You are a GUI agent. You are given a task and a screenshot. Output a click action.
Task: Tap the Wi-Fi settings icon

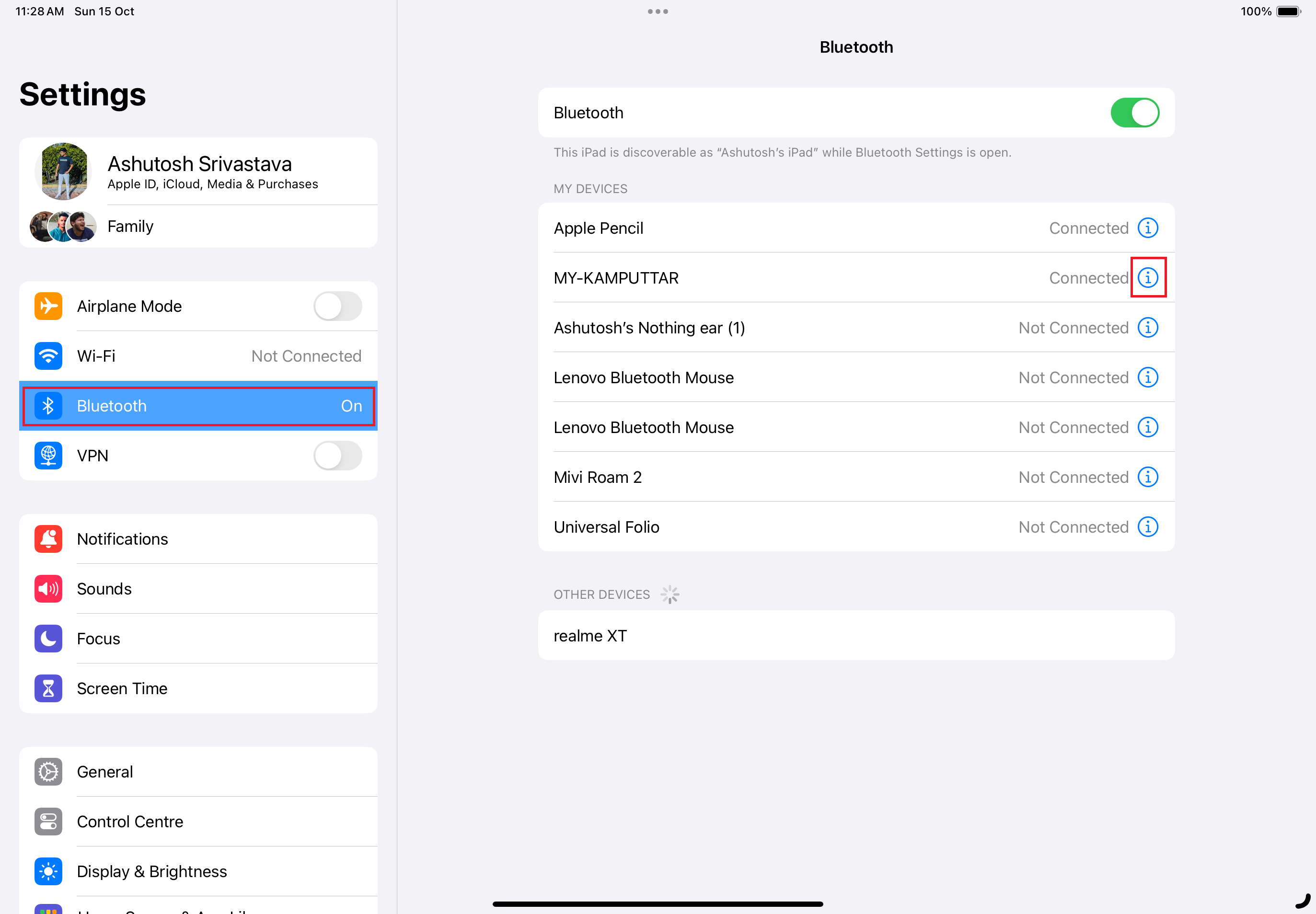pos(50,356)
